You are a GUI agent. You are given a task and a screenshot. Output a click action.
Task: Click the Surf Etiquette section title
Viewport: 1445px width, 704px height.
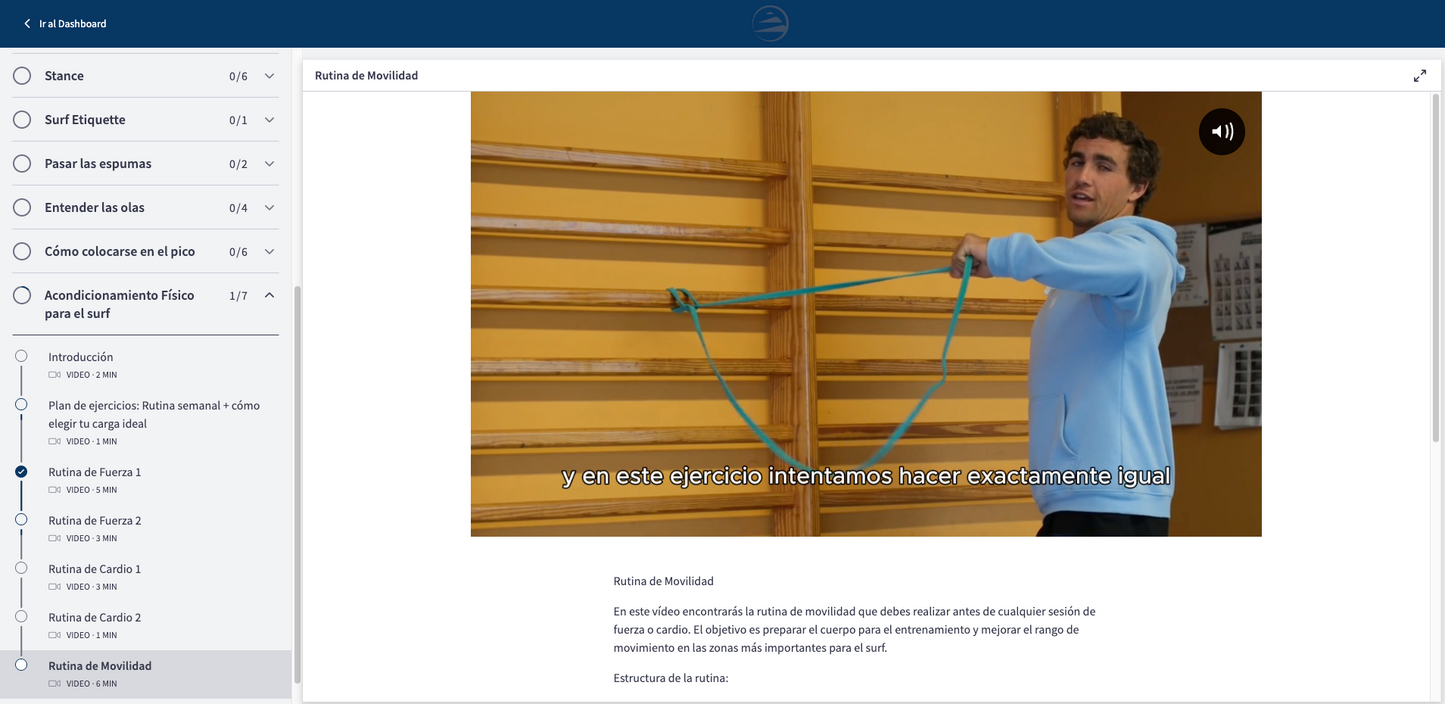coord(85,120)
